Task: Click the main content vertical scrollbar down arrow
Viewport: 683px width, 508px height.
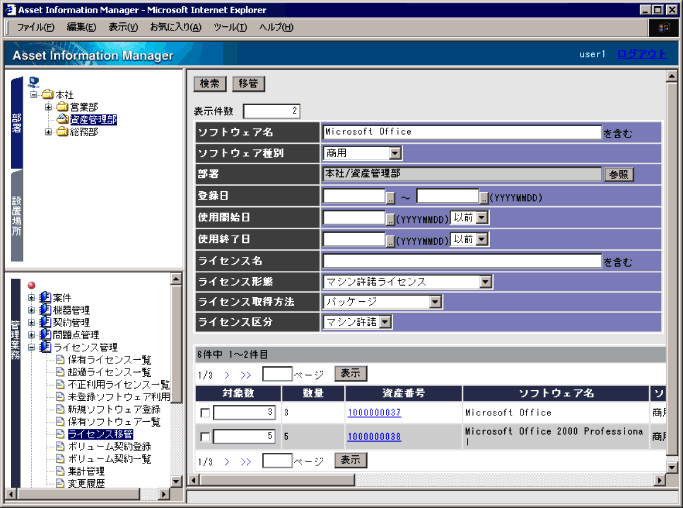Action: [x=672, y=467]
